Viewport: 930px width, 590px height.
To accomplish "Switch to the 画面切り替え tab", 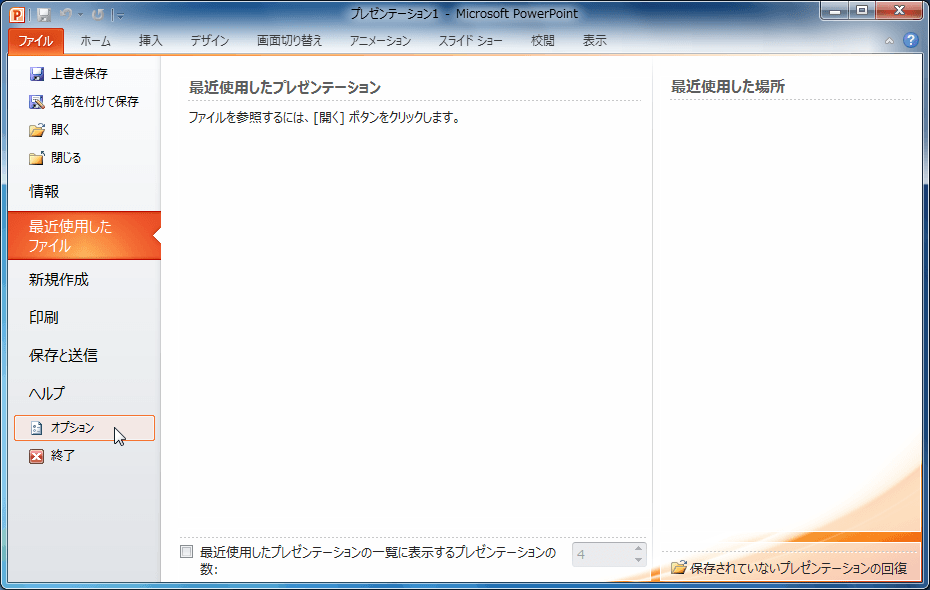I will point(289,41).
